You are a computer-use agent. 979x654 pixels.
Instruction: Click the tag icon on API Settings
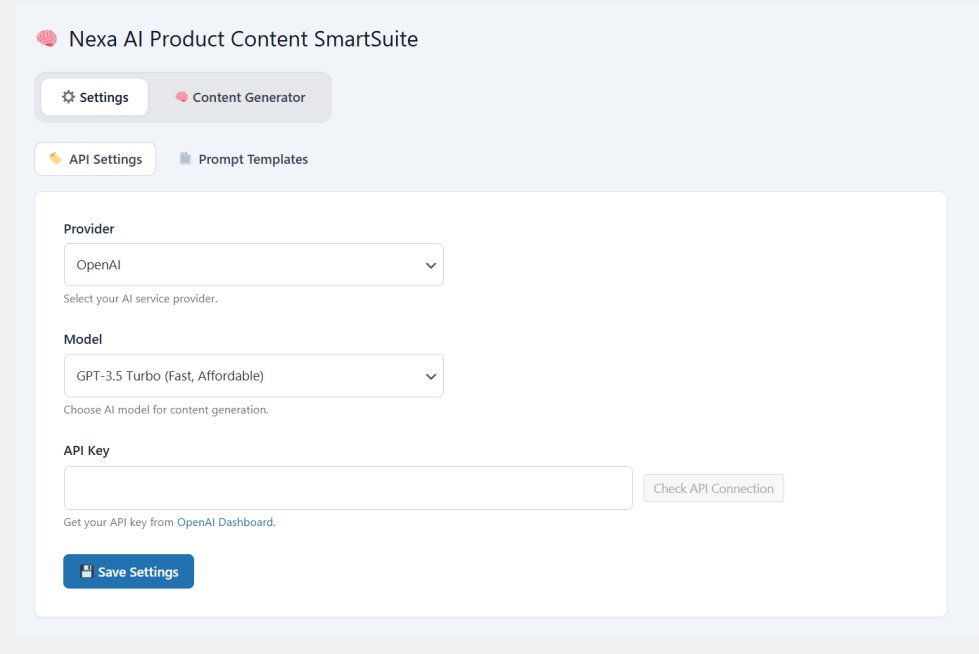(x=56, y=159)
